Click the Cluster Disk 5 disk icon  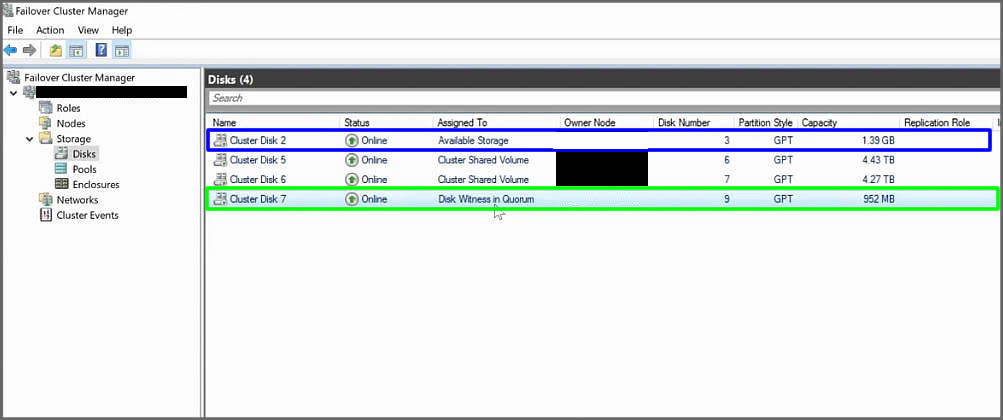[220, 160]
